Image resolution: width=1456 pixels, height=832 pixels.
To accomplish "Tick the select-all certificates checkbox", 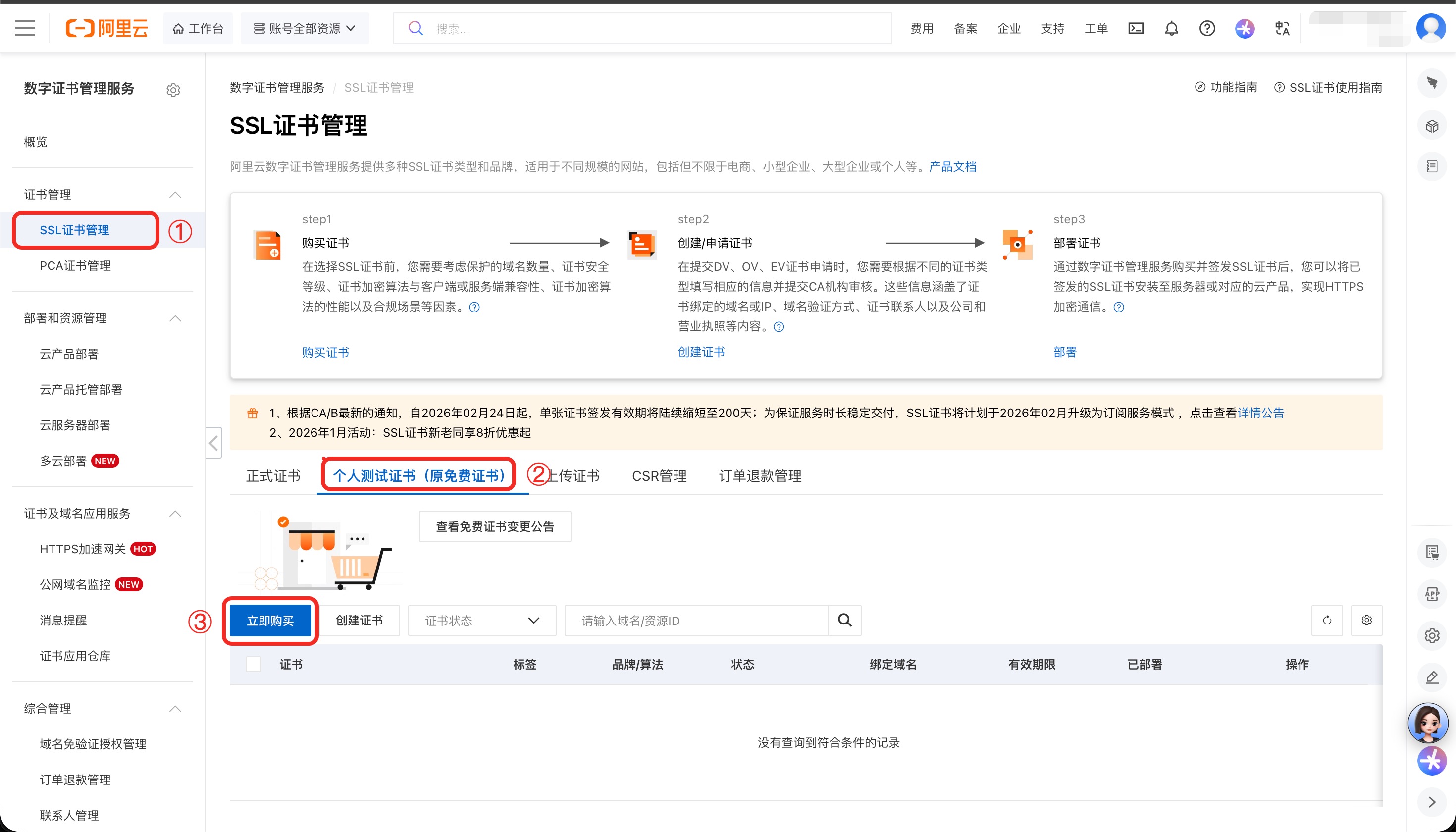I will tap(253, 664).
